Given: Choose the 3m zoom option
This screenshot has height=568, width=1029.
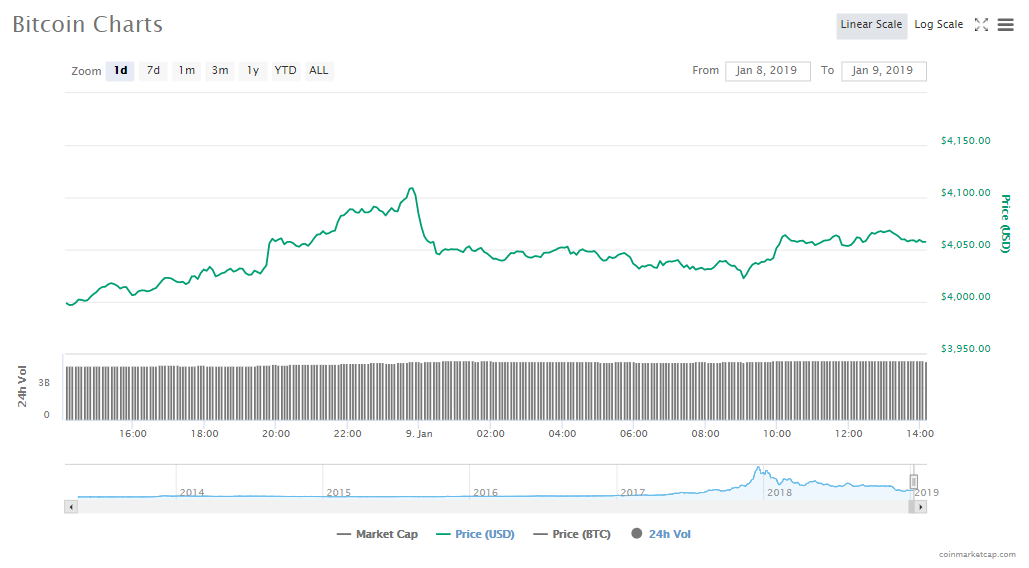Looking at the screenshot, I should coord(219,71).
